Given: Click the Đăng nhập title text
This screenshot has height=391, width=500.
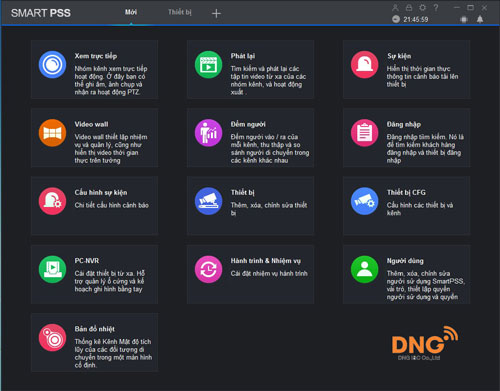Looking at the screenshot, I should [x=404, y=124].
